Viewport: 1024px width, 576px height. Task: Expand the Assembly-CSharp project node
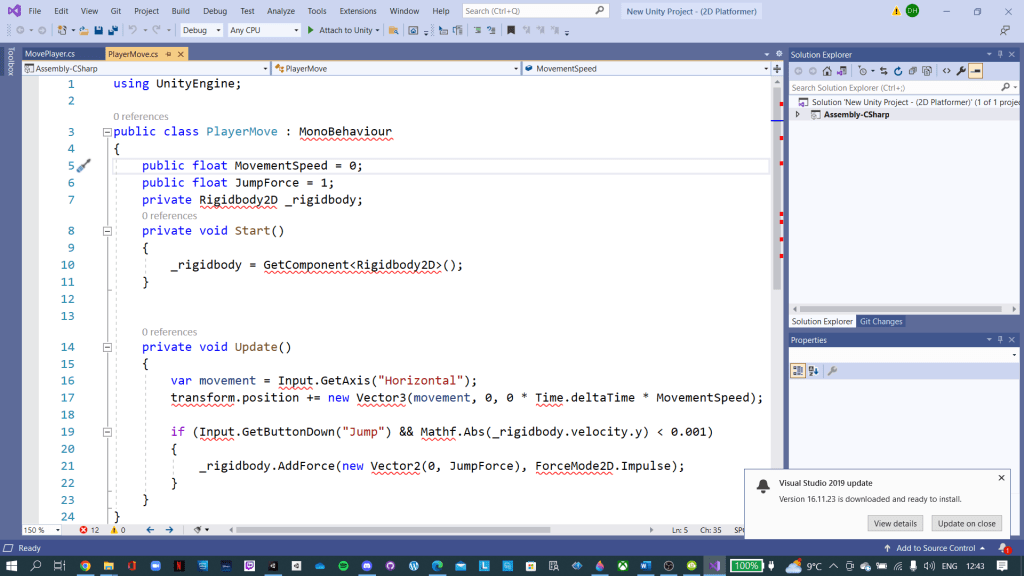pos(797,115)
